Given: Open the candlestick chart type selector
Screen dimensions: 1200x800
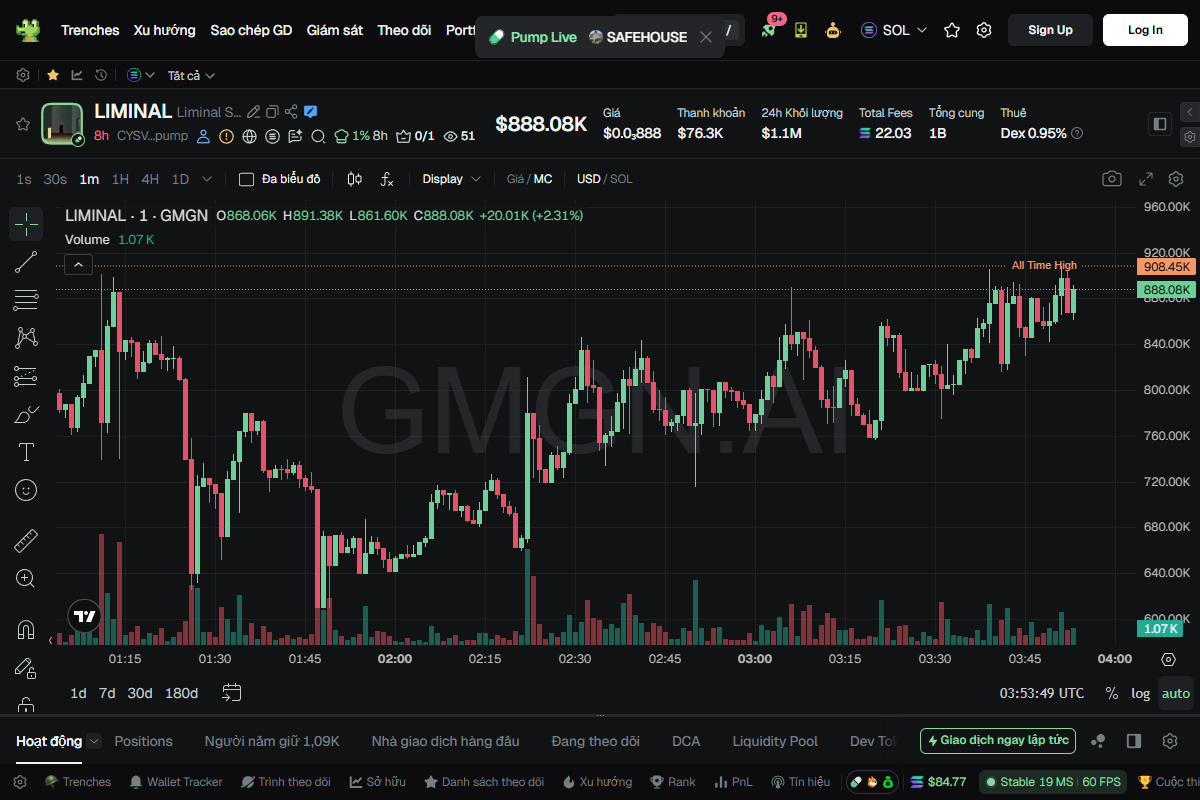Looking at the screenshot, I should point(354,179).
